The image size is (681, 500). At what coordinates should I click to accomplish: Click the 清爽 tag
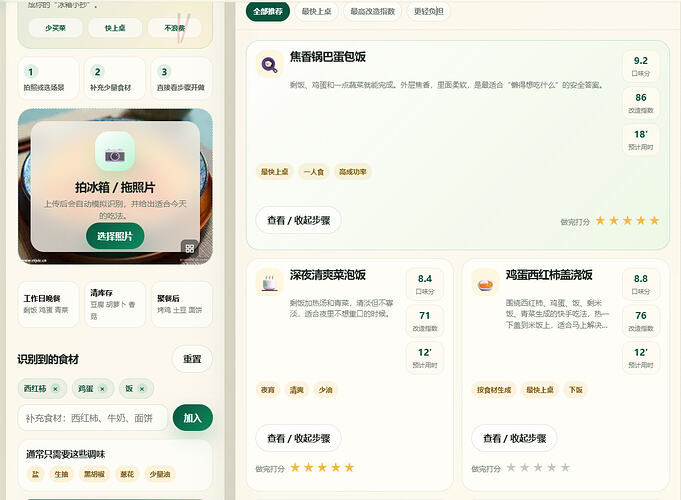(x=297, y=390)
